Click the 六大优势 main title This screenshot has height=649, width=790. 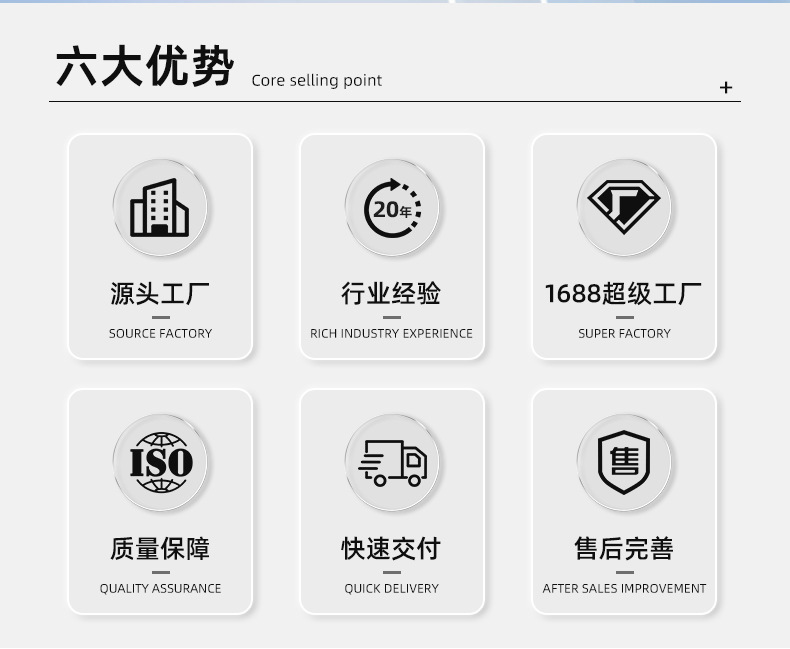pyautogui.click(x=145, y=66)
